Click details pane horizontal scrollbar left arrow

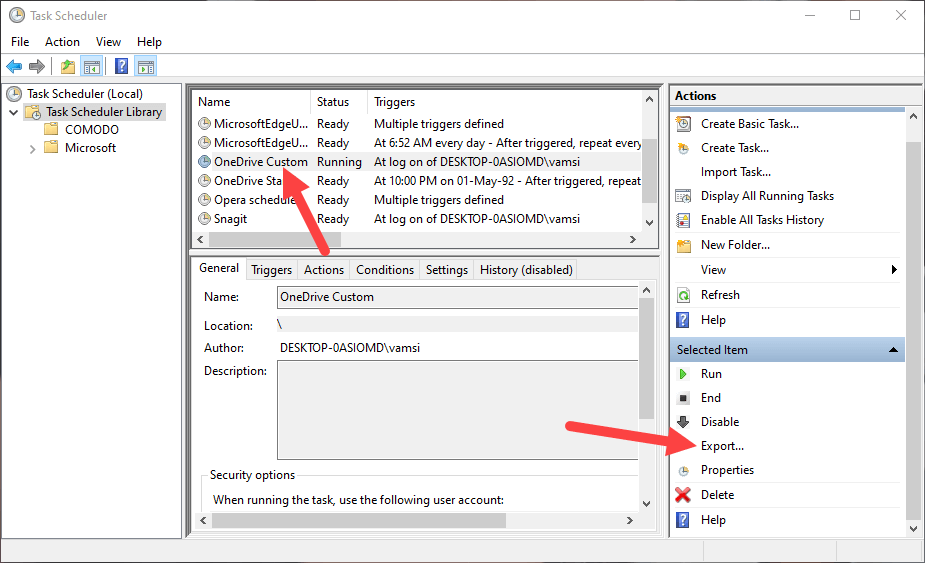pos(204,521)
